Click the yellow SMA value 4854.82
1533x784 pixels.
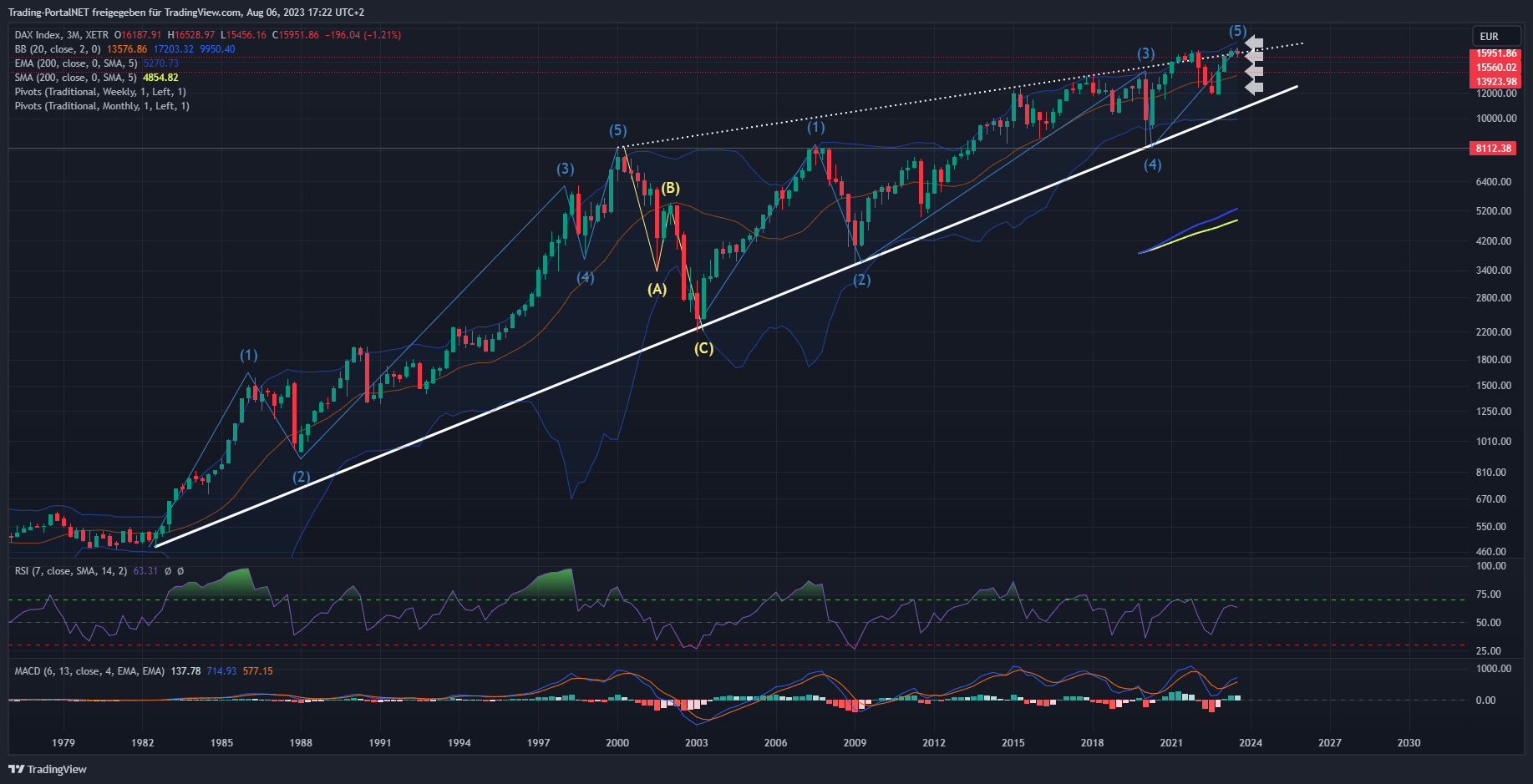point(160,78)
